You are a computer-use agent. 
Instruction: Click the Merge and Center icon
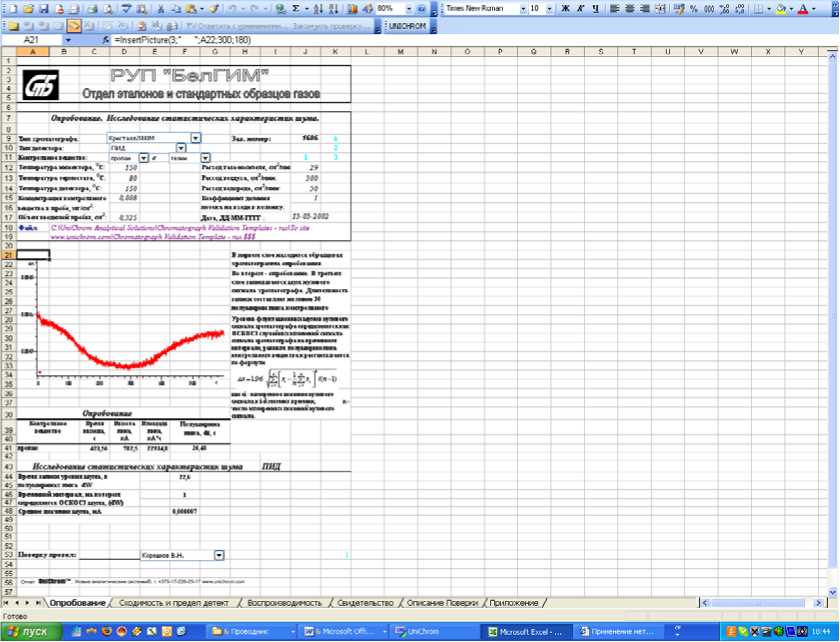pyautogui.click(x=661, y=9)
